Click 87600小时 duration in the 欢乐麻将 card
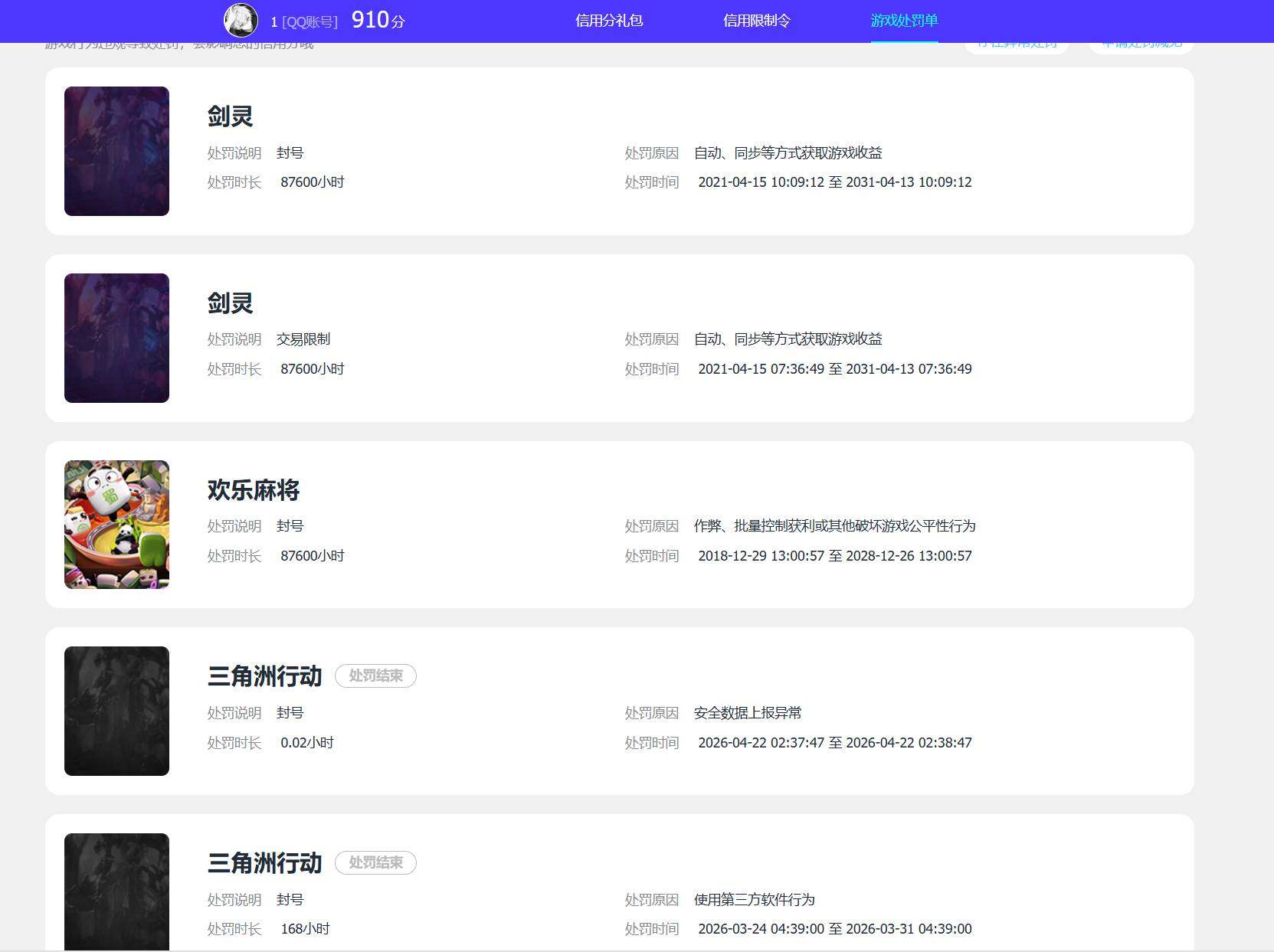The height and width of the screenshot is (952, 1274). [x=313, y=556]
